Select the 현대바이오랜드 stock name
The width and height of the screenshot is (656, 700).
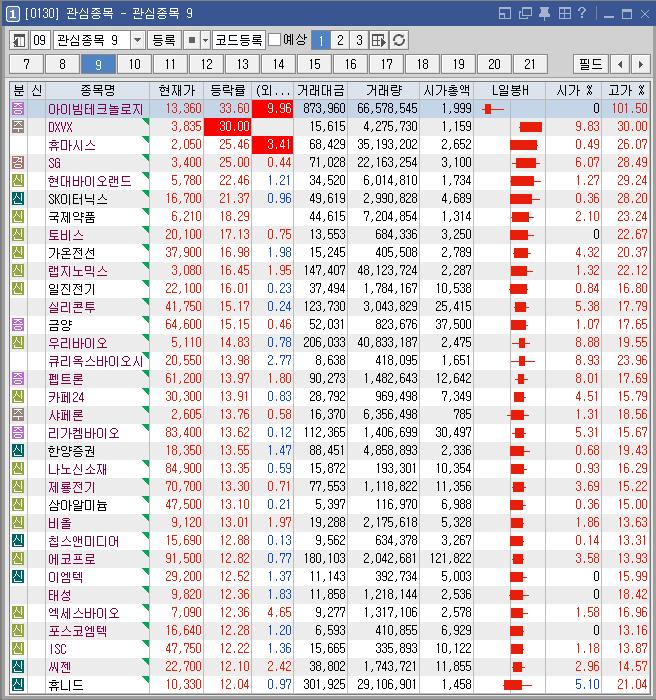tap(90, 181)
